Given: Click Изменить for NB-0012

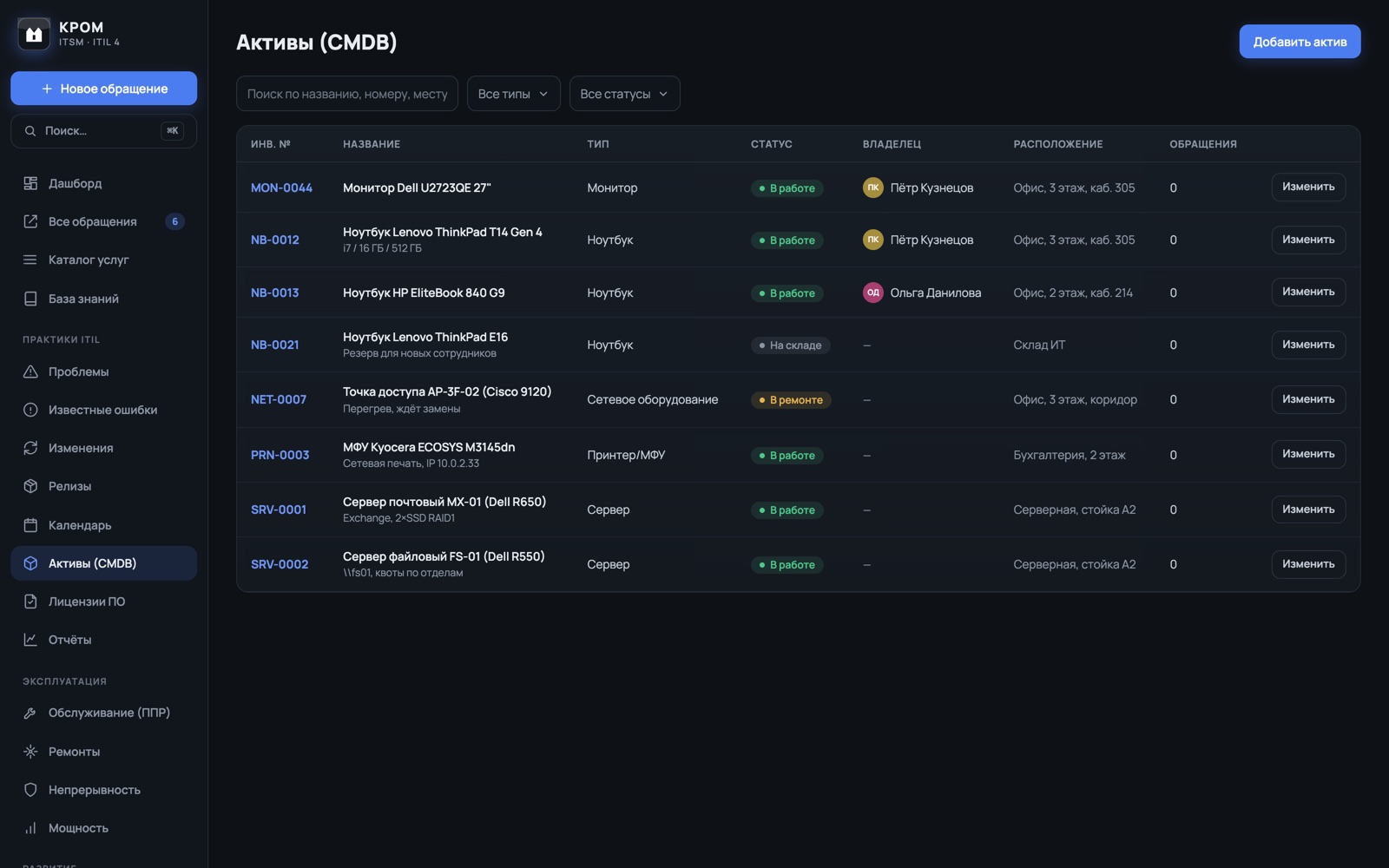Looking at the screenshot, I should 1308,240.
